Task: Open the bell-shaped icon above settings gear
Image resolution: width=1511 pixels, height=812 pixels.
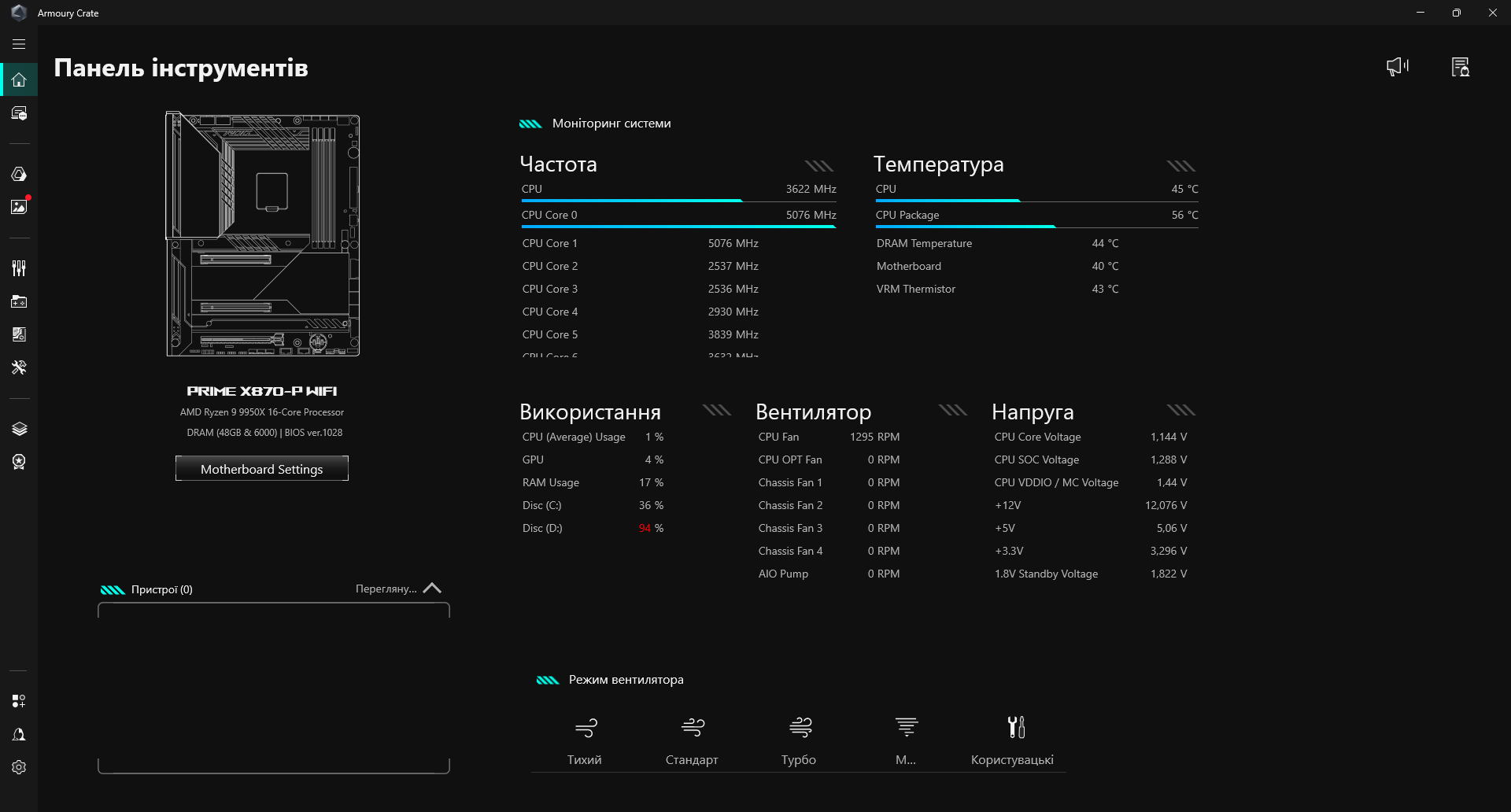Action: 19,734
